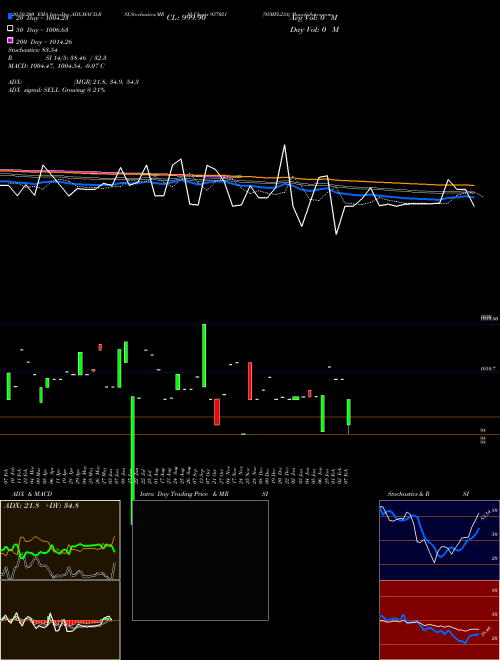Open the MACD histogram chart panel
This screenshot has width=500, height=660.
click(x=60, y=620)
